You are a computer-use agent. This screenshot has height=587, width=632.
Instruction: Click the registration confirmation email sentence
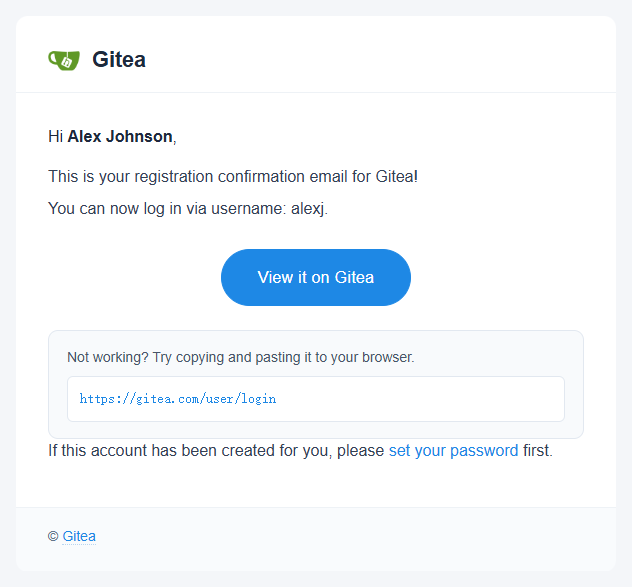click(x=233, y=177)
